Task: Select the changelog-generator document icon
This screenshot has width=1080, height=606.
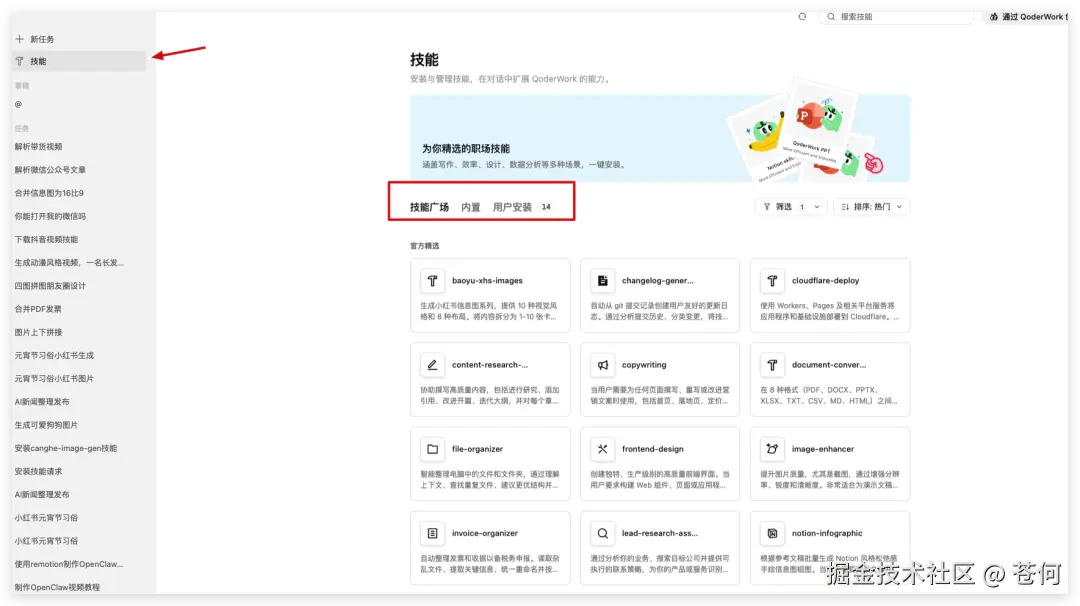Action: click(x=602, y=280)
